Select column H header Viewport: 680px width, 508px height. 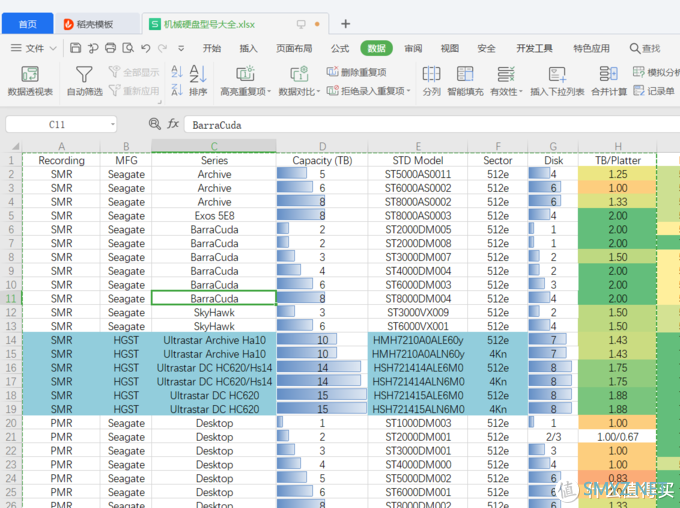(618, 146)
